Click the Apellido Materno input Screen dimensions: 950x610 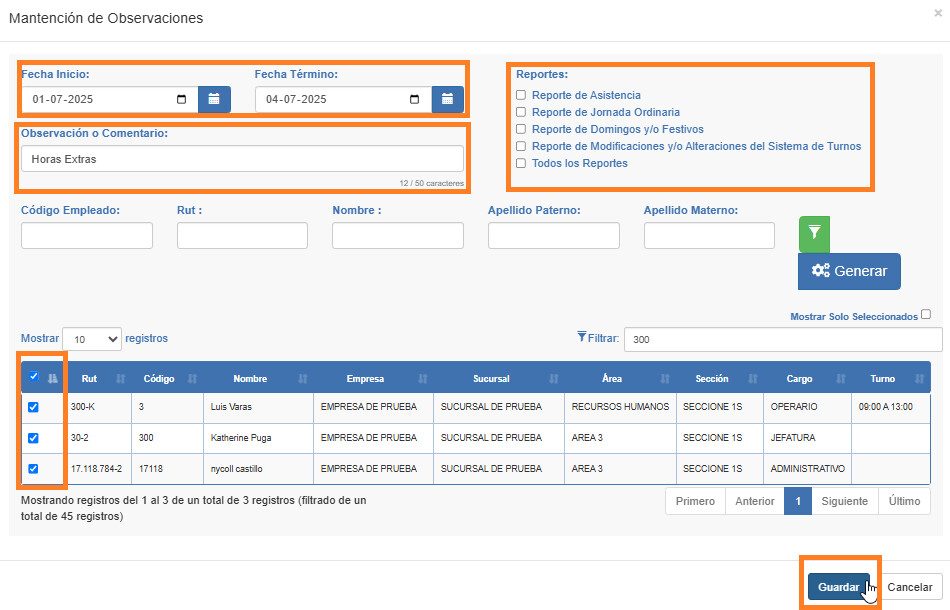(x=709, y=235)
